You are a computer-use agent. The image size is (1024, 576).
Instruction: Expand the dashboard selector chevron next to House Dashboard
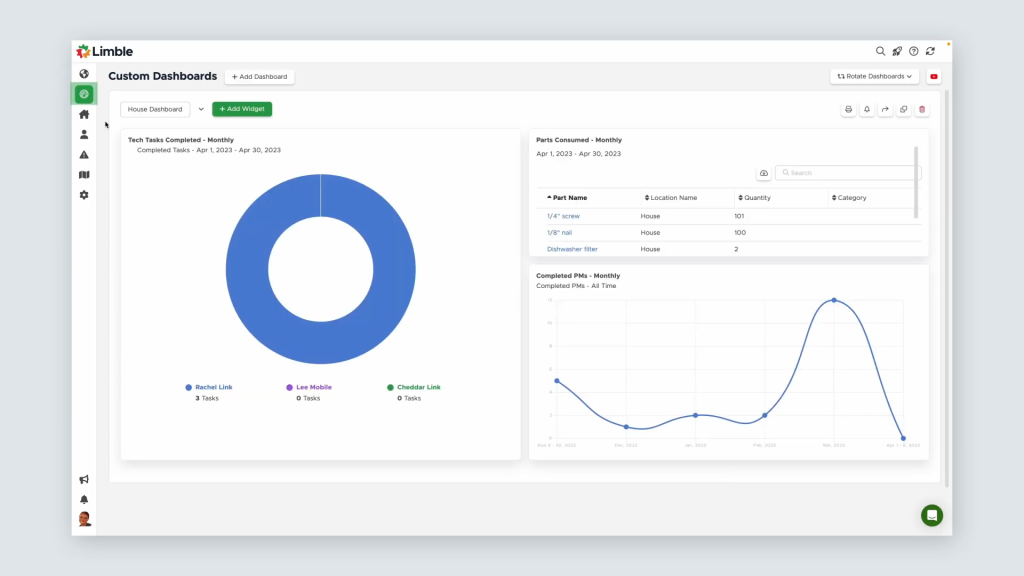pyautogui.click(x=200, y=109)
